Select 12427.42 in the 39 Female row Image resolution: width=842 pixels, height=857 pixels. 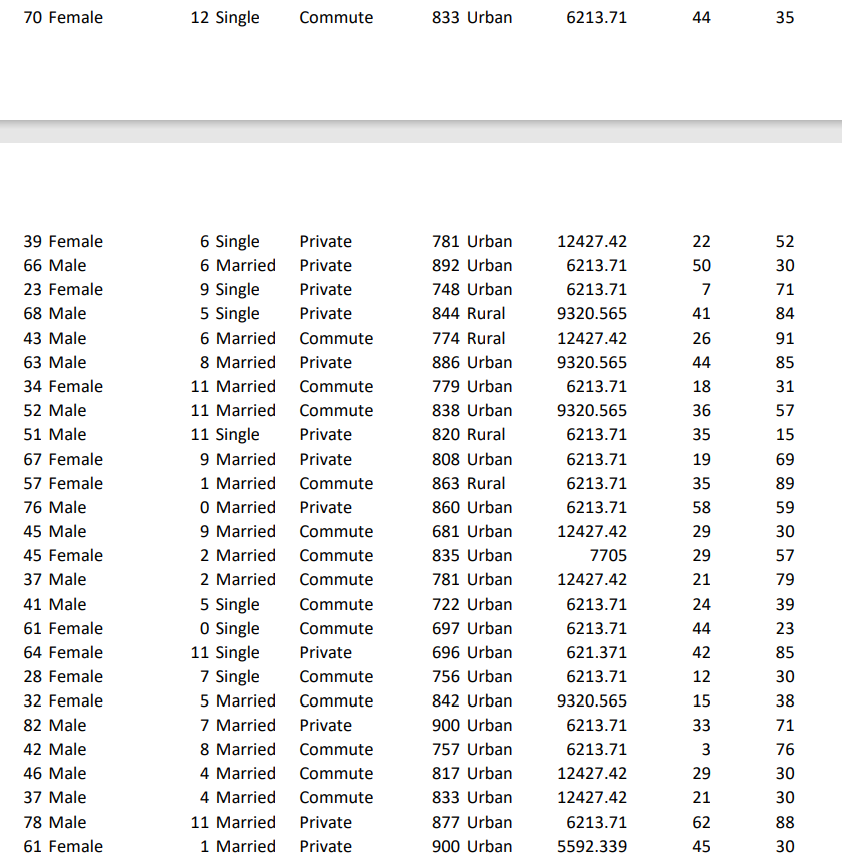pyautogui.click(x=592, y=242)
